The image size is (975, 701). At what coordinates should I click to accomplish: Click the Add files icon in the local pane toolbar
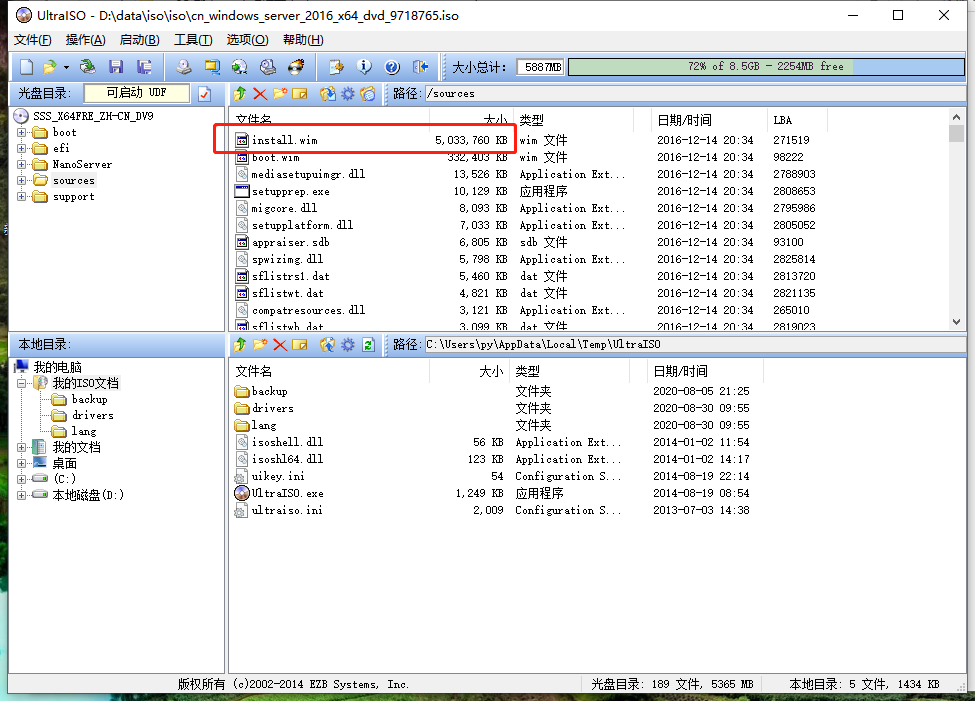click(328, 345)
